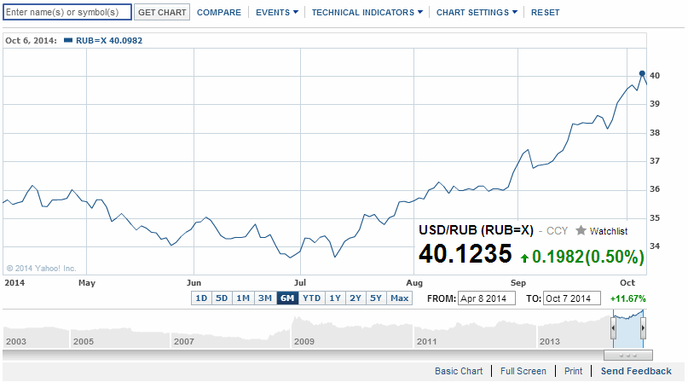Open the Chart Settings dropdown

point(477,12)
